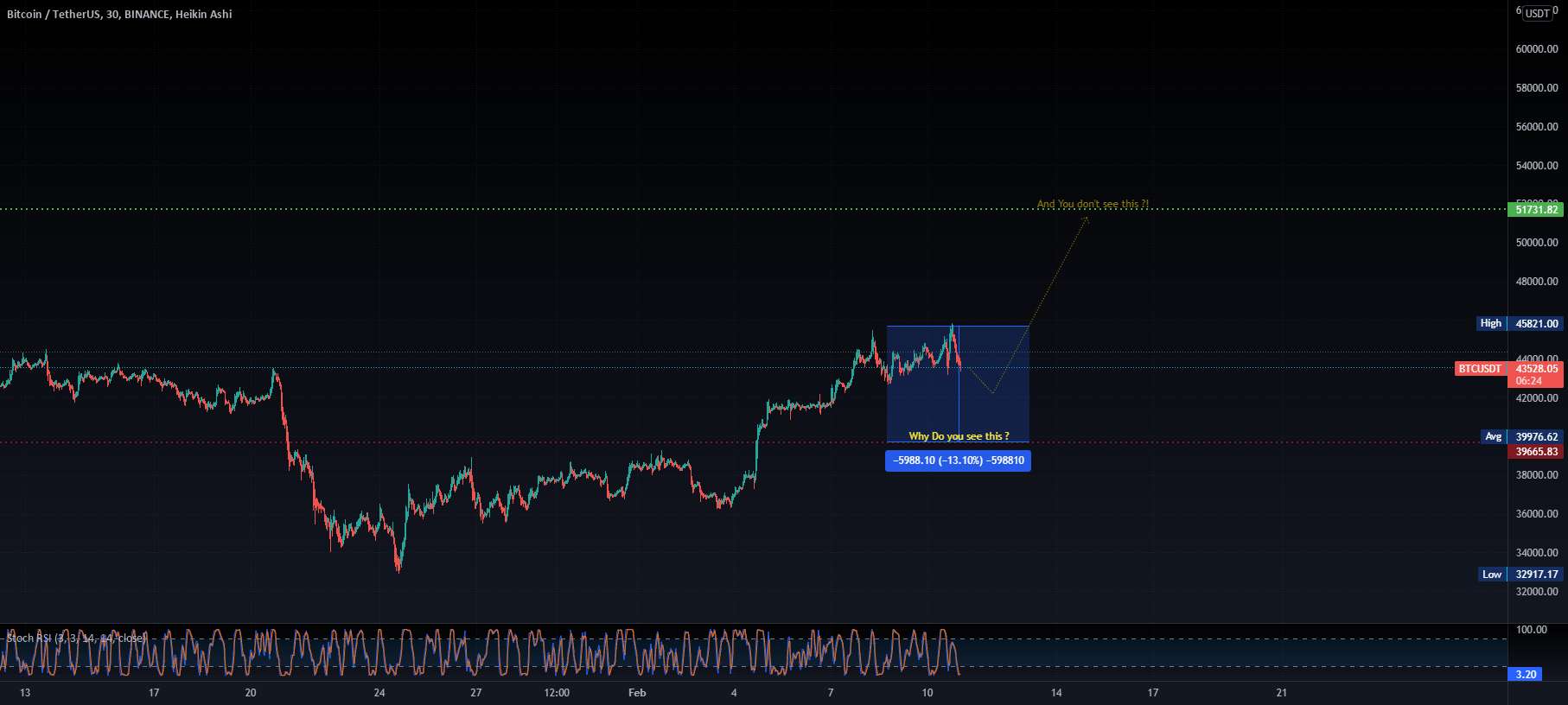Select the 54000.00 price axis label
1568x705 pixels.
click(x=1537, y=166)
